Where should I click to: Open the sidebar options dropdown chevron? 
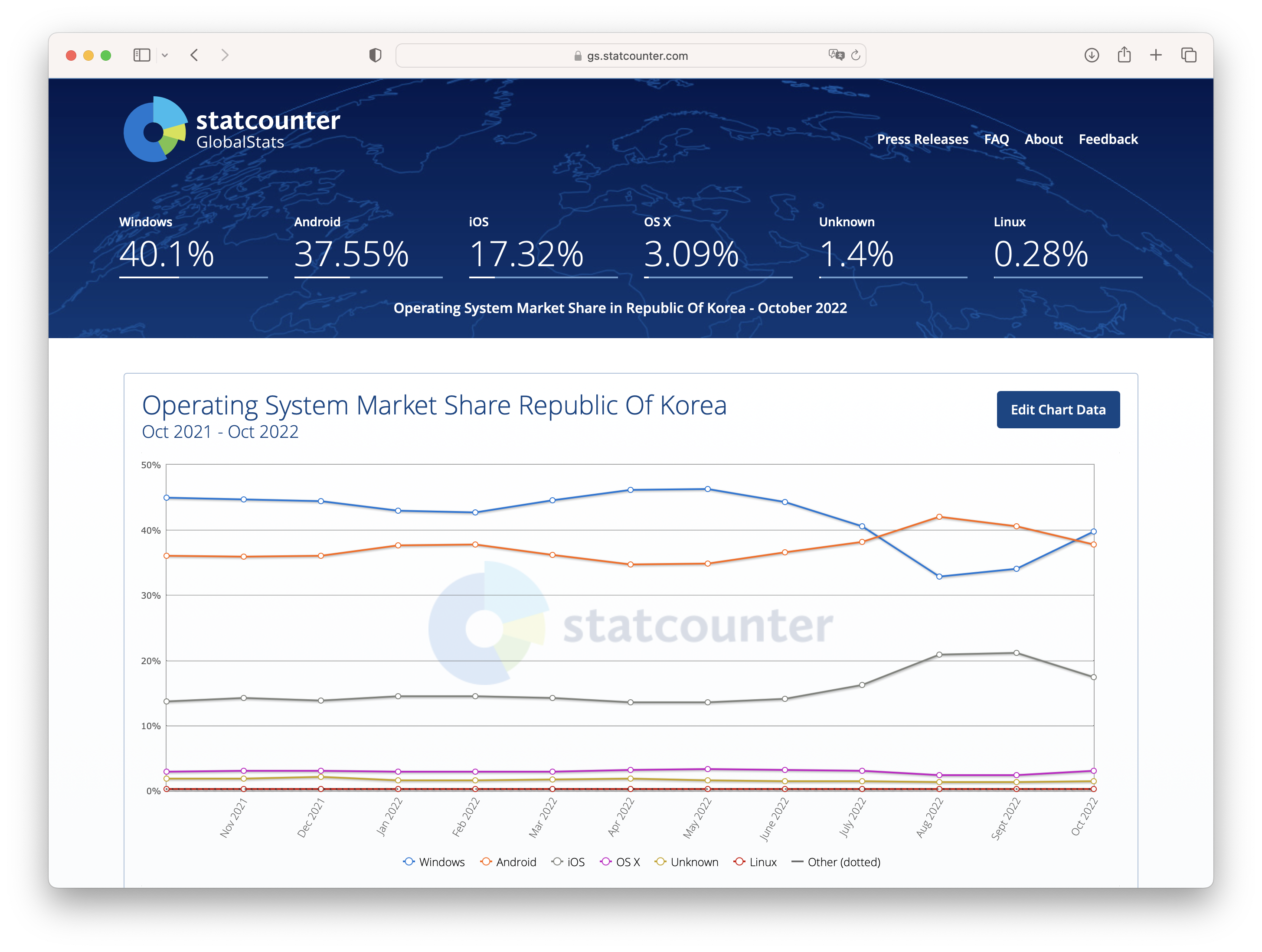tap(165, 55)
